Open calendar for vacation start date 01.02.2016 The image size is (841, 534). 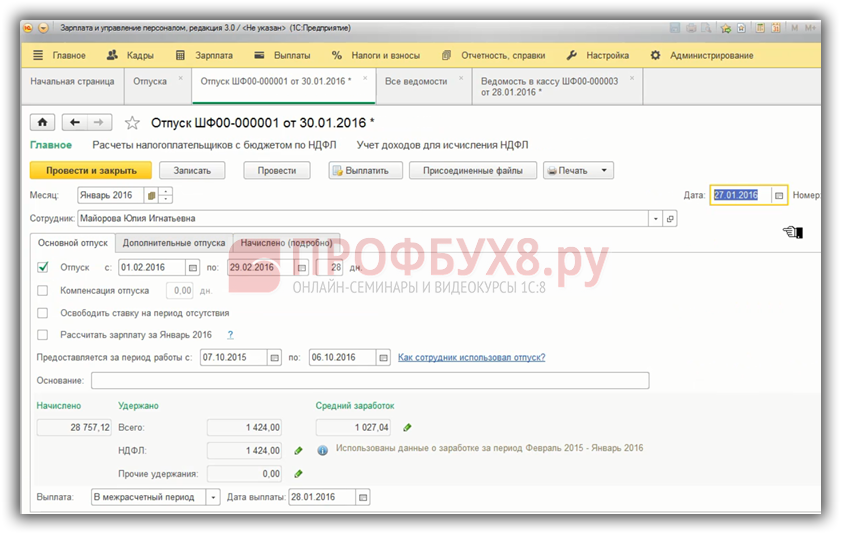[x=193, y=268]
